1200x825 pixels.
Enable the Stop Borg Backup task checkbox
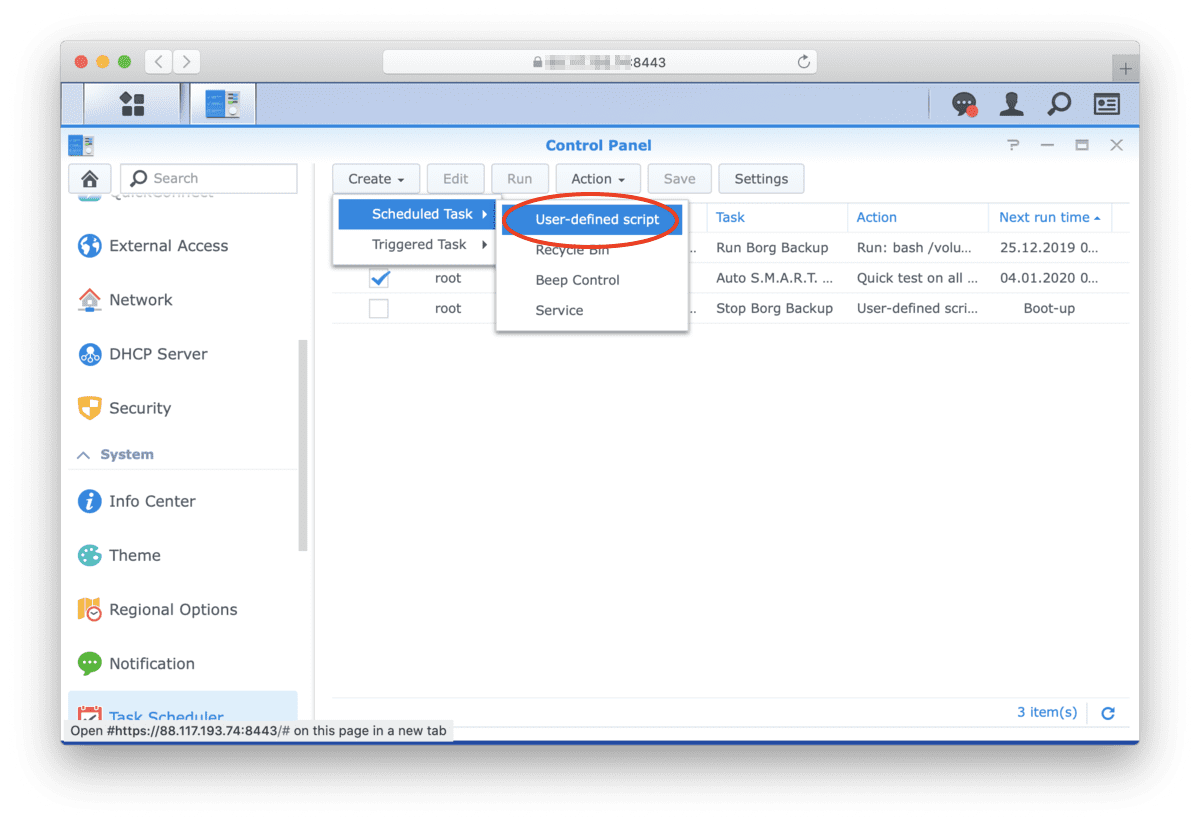click(x=379, y=308)
